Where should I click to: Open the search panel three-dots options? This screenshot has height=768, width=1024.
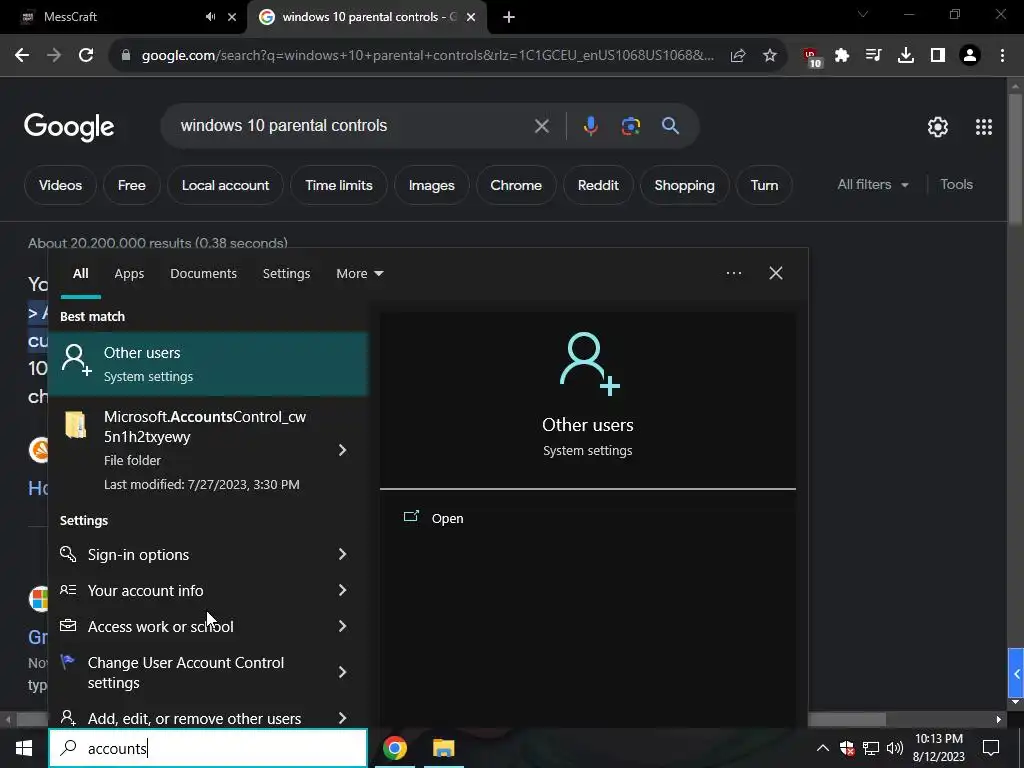(x=733, y=273)
